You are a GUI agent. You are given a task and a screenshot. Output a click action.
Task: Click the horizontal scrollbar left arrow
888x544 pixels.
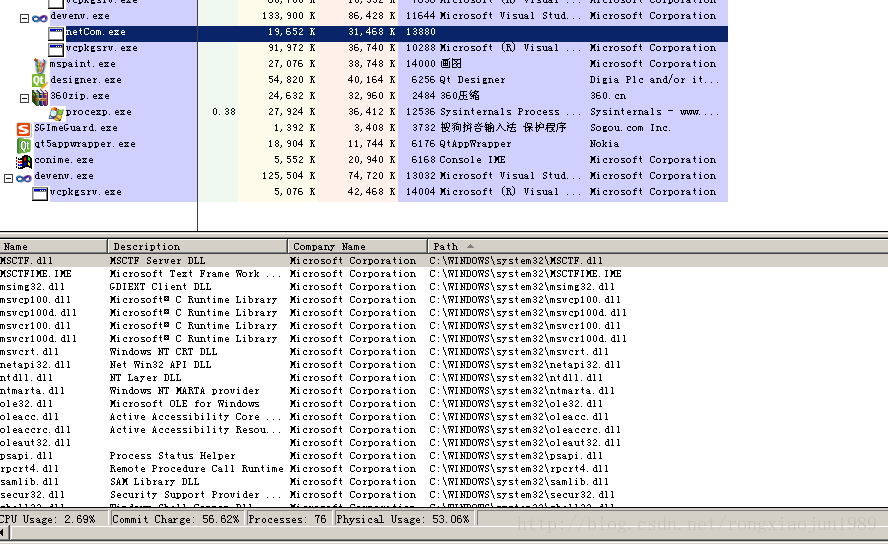point(3,532)
